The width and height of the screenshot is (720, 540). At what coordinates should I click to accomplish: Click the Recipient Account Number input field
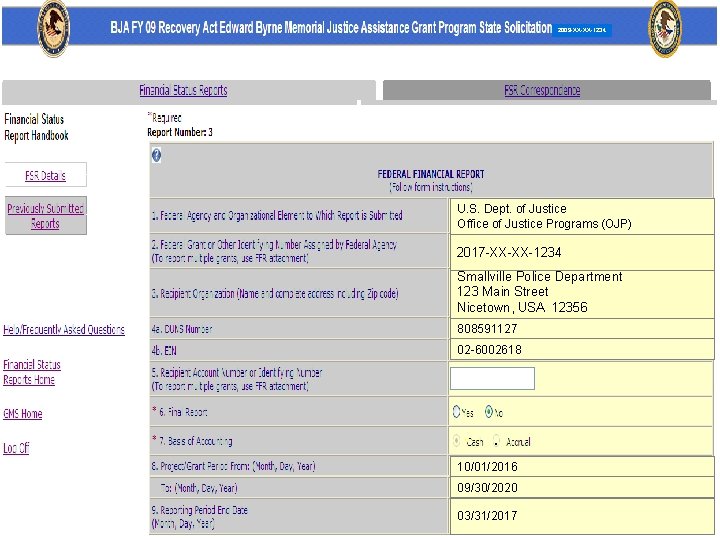point(492,378)
